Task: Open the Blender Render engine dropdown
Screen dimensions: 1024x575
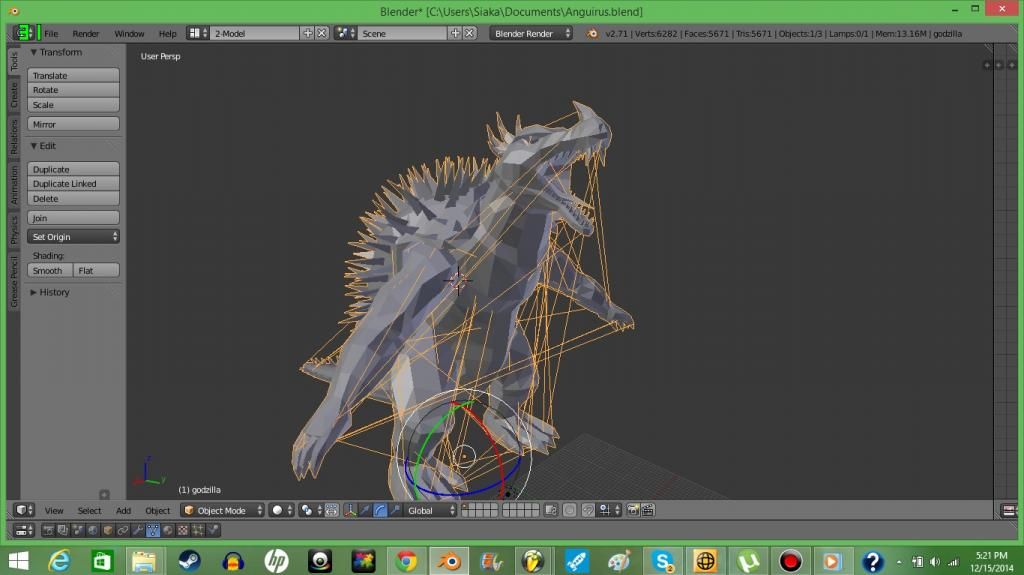Action: coord(531,33)
